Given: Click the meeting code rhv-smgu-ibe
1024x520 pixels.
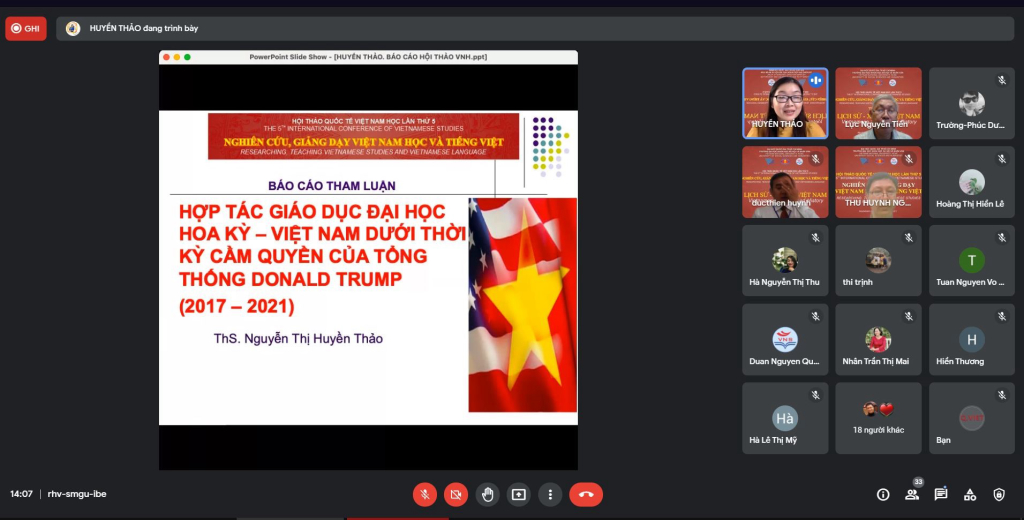Looking at the screenshot, I should pyautogui.click(x=77, y=495).
